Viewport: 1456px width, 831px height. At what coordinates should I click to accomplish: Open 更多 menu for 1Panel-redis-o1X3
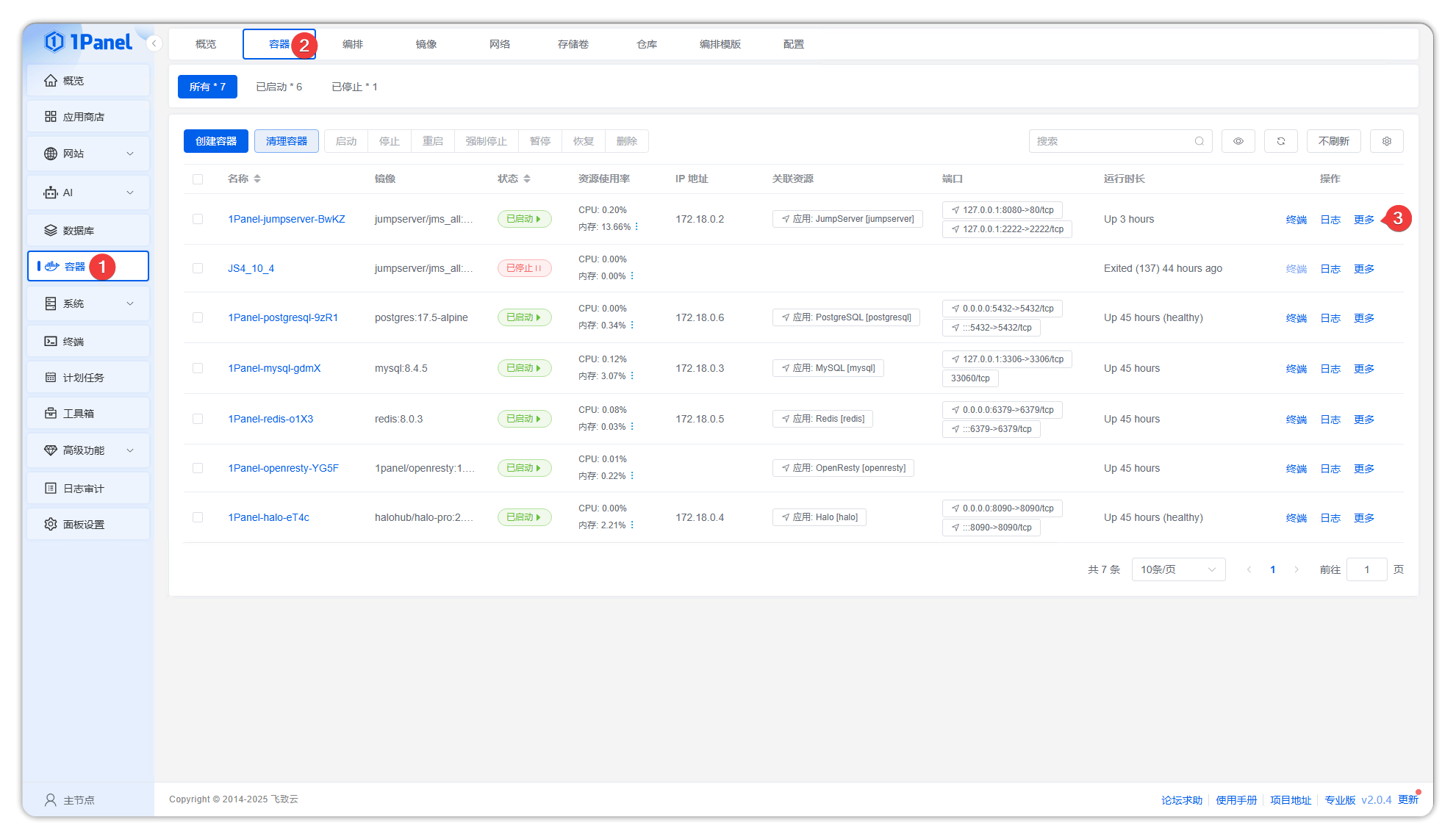[1364, 420]
